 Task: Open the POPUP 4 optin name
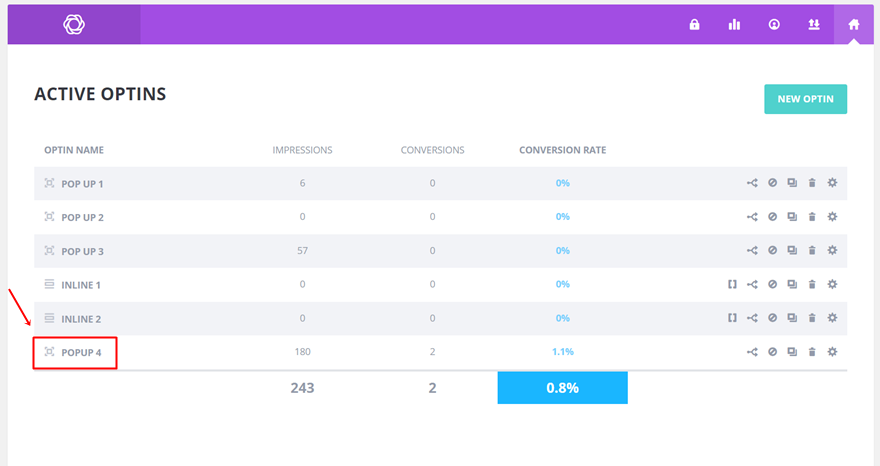tap(82, 352)
